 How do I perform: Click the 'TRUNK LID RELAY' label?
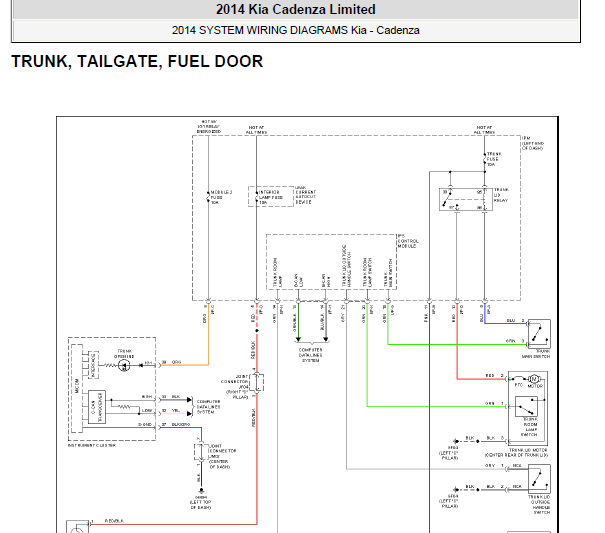coord(501,195)
